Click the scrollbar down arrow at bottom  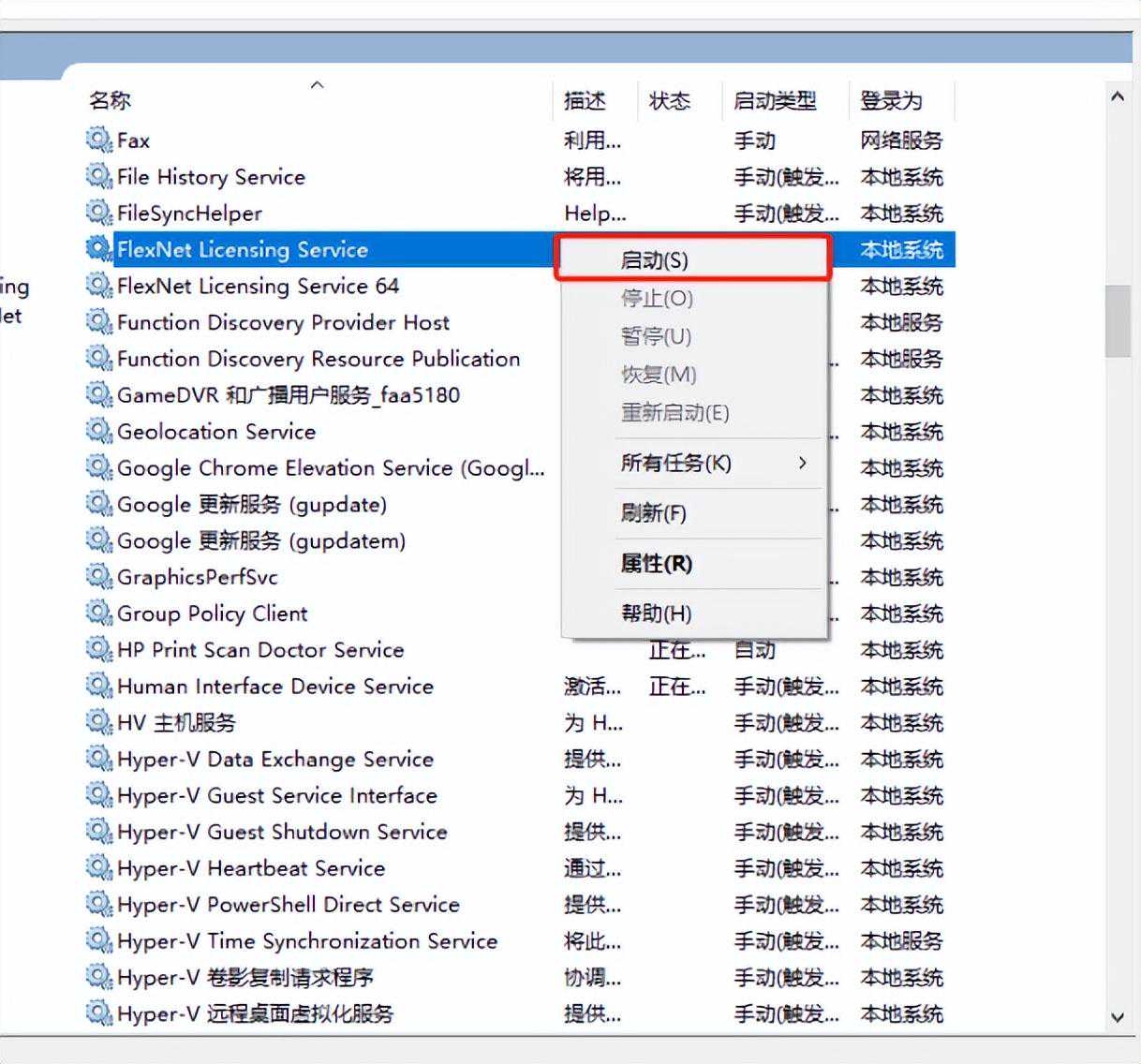click(1117, 1017)
